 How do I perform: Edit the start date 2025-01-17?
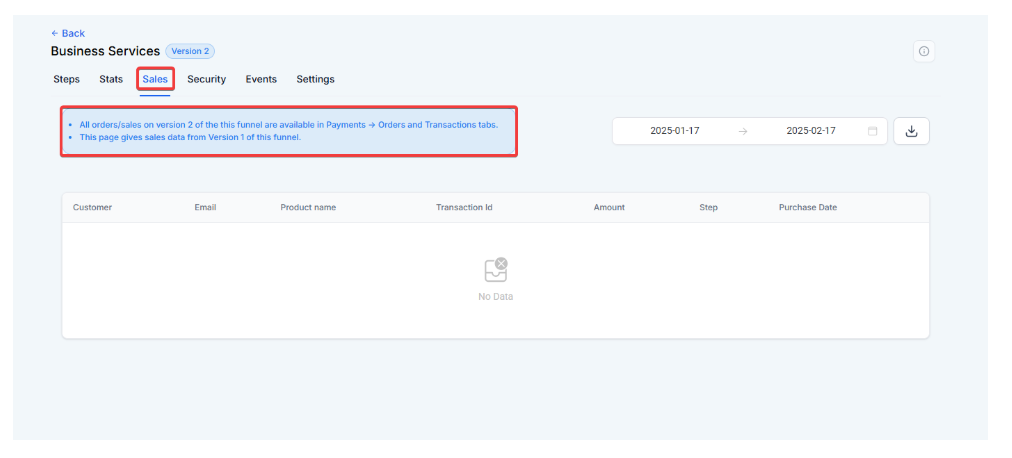click(x=675, y=131)
